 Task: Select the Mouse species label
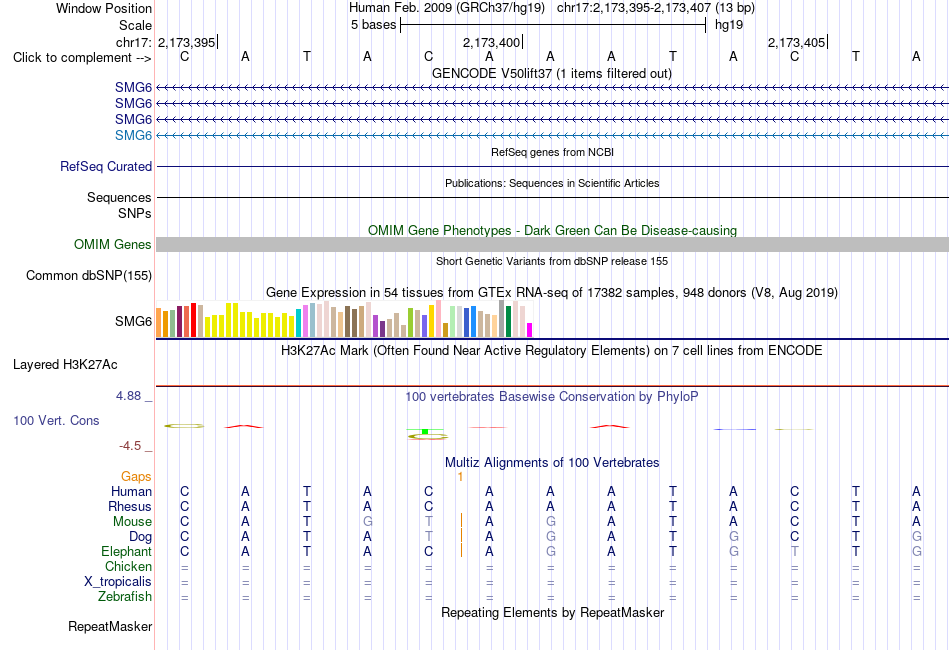tap(132, 522)
